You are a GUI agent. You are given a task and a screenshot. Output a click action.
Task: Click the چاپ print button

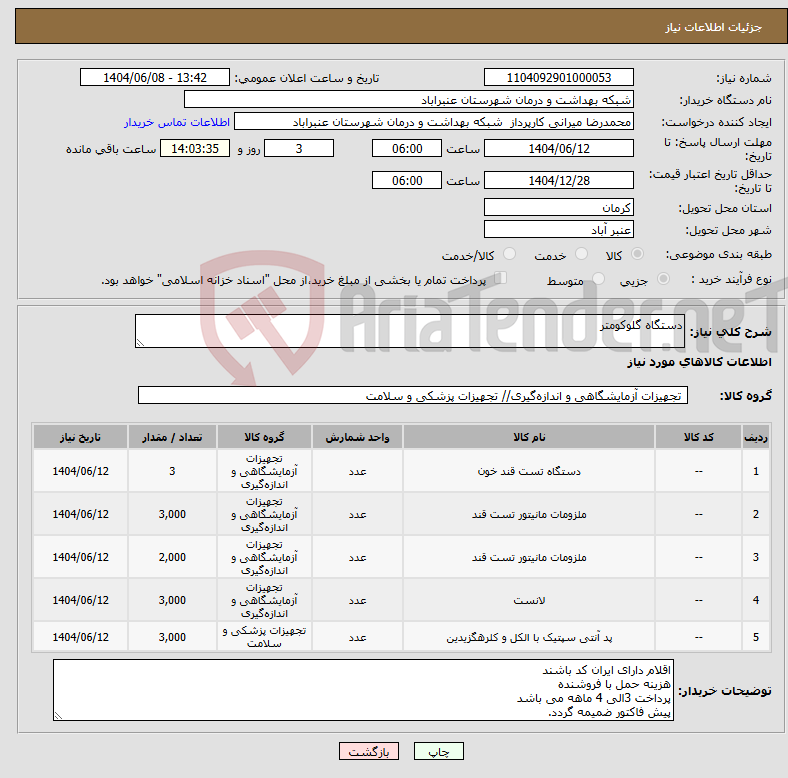point(439,751)
